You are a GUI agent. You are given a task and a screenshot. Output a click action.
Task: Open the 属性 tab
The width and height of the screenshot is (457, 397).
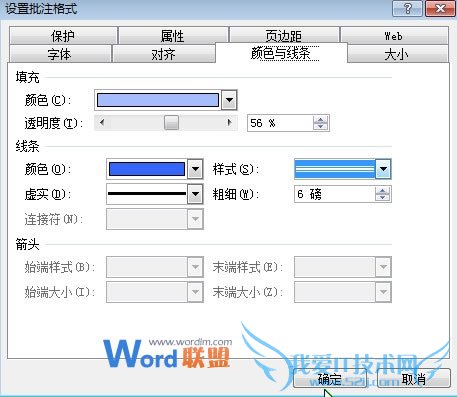coord(173,36)
